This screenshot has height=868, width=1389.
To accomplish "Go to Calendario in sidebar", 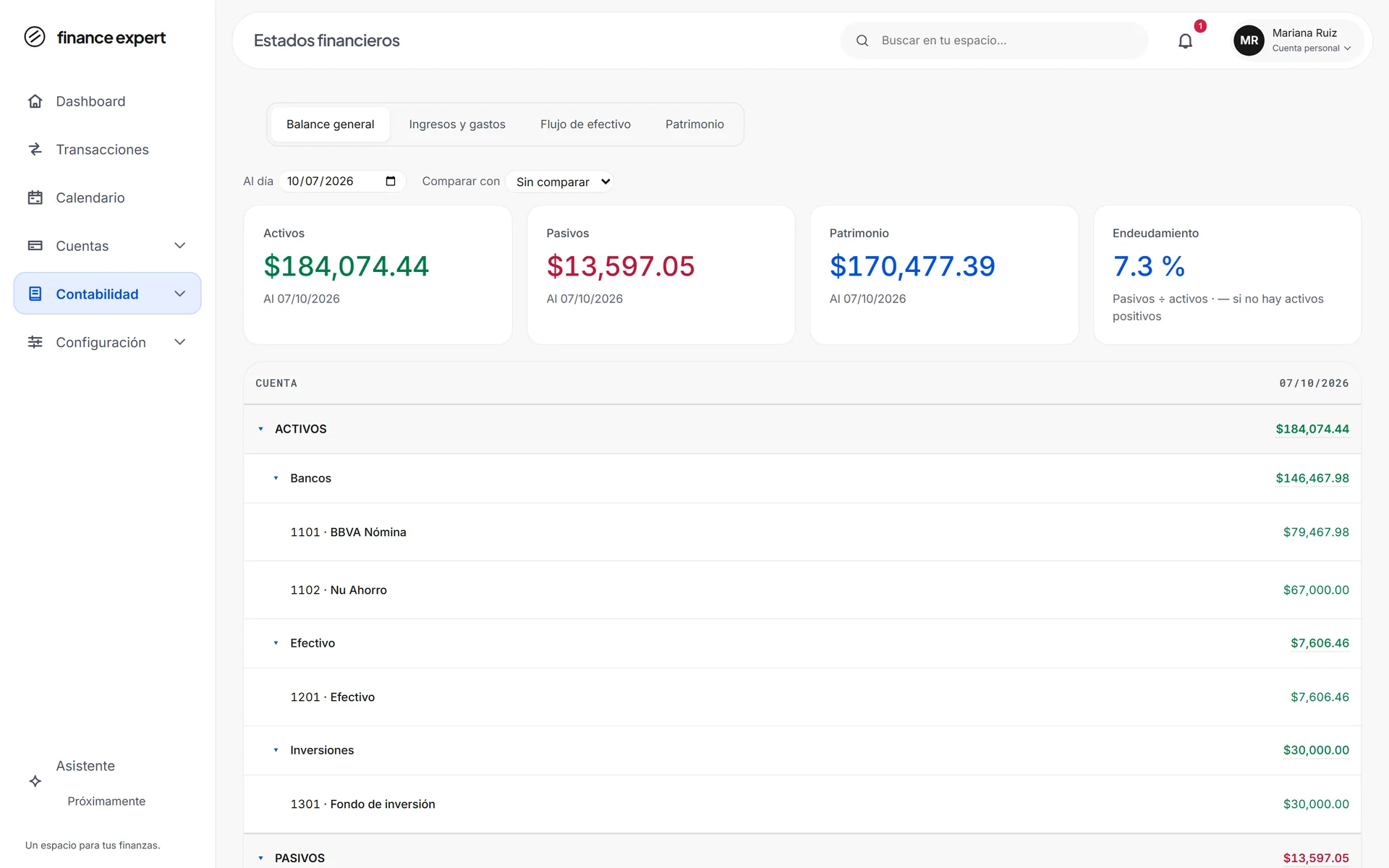I will pyautogui.click(x=107, y=197).
